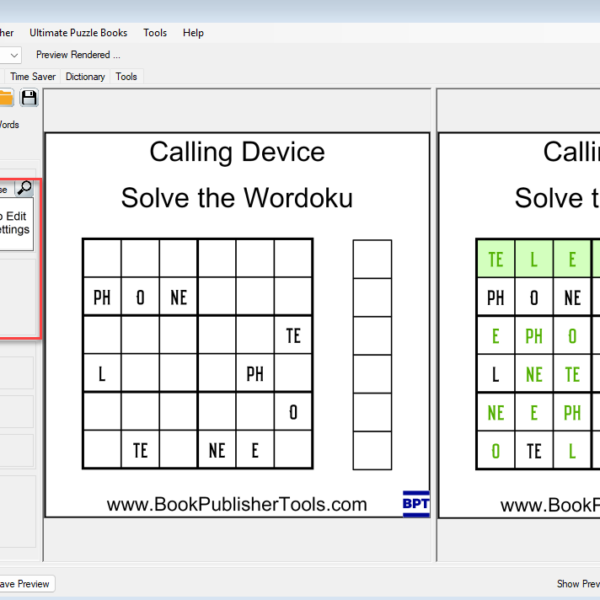600x600 pixels.
Task: Click the Show Preview button
Action: 577,584
